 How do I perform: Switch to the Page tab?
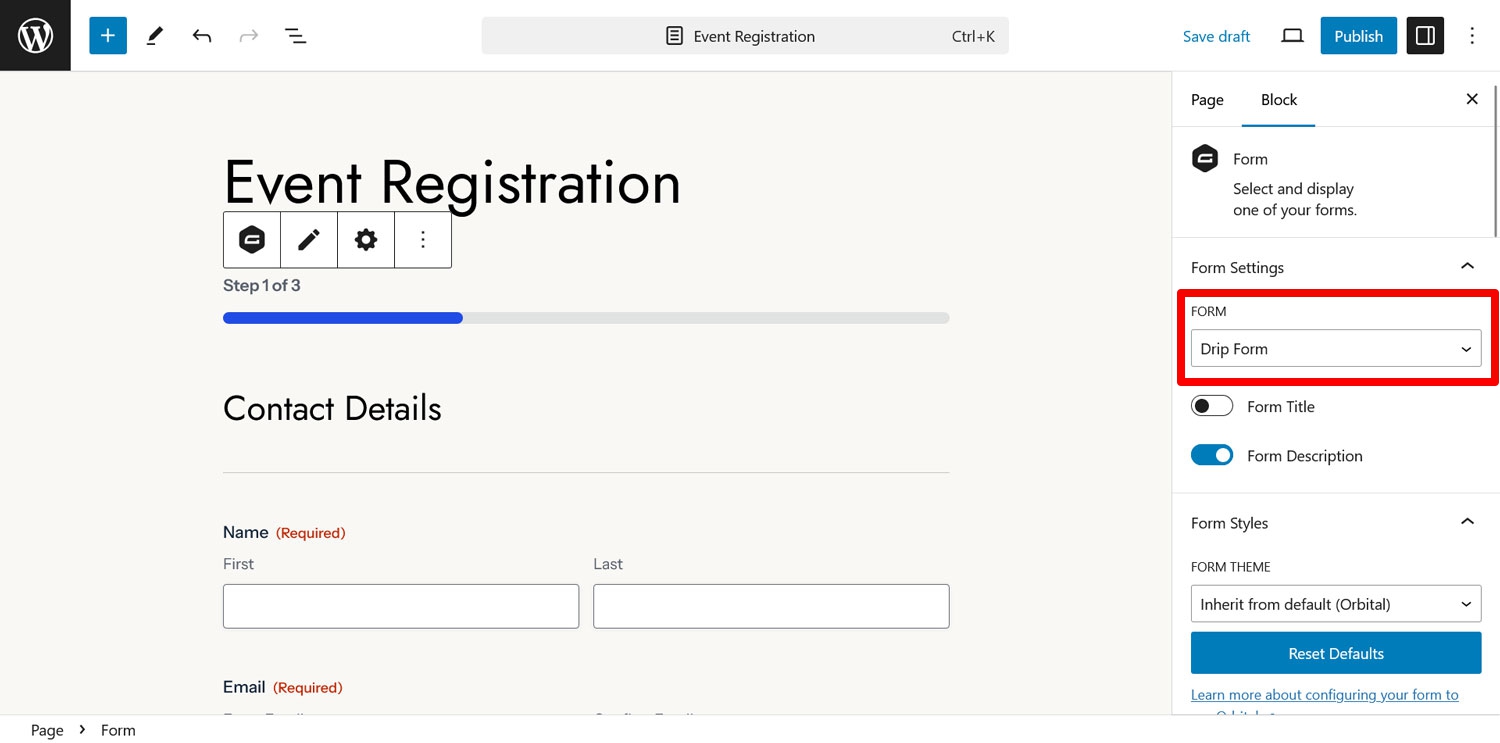(1207, 100)
